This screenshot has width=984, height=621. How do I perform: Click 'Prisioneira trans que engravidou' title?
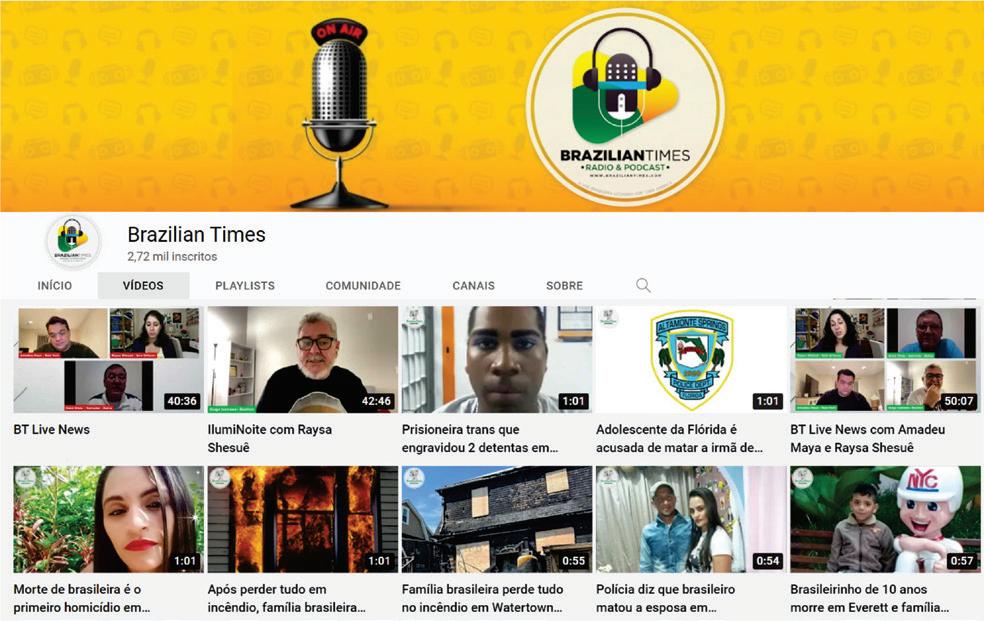pos(480,438)
